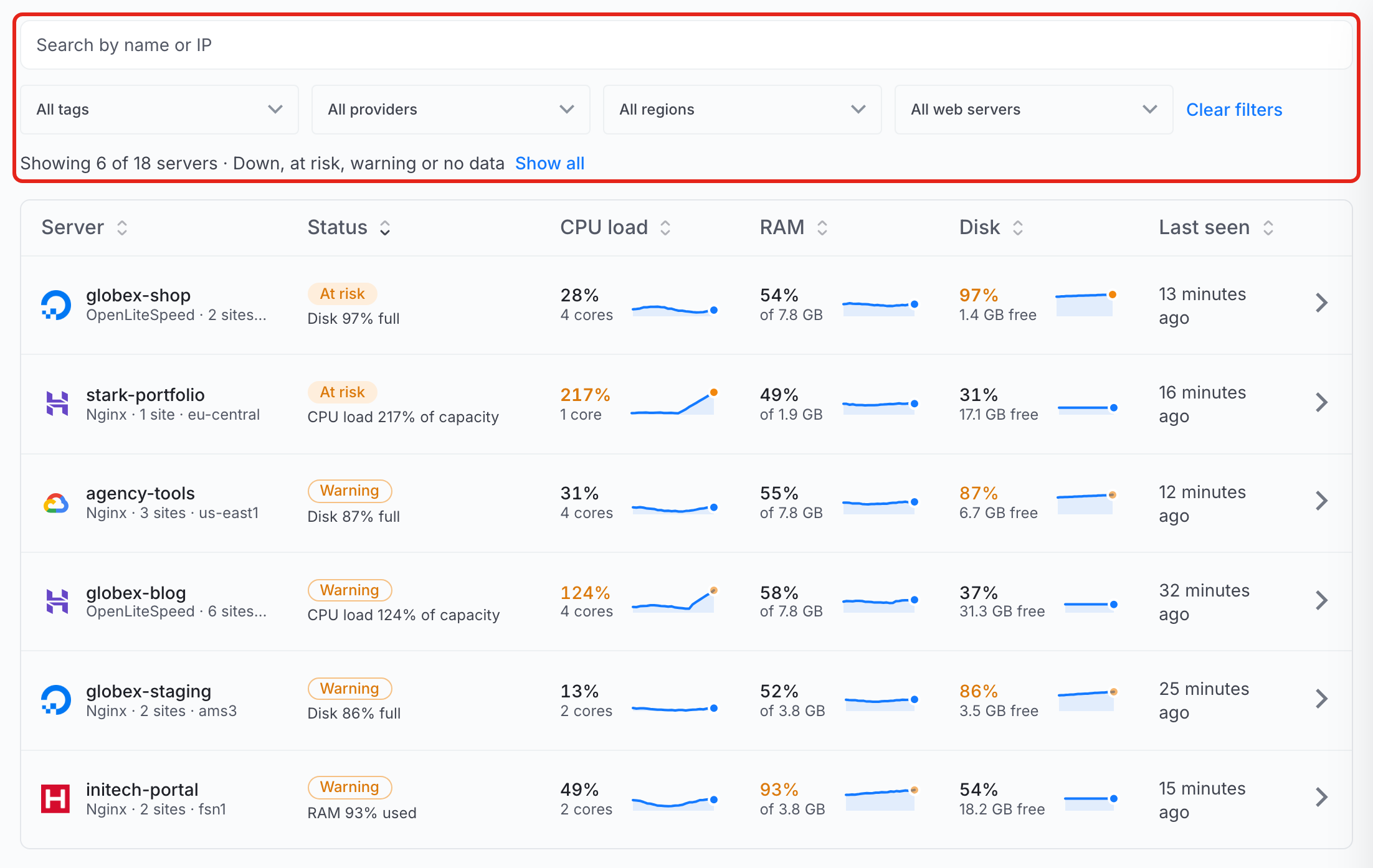The image size is (1373, 868).
Task: Open globex-blog details via row chevron
Action: point(1321,600)
